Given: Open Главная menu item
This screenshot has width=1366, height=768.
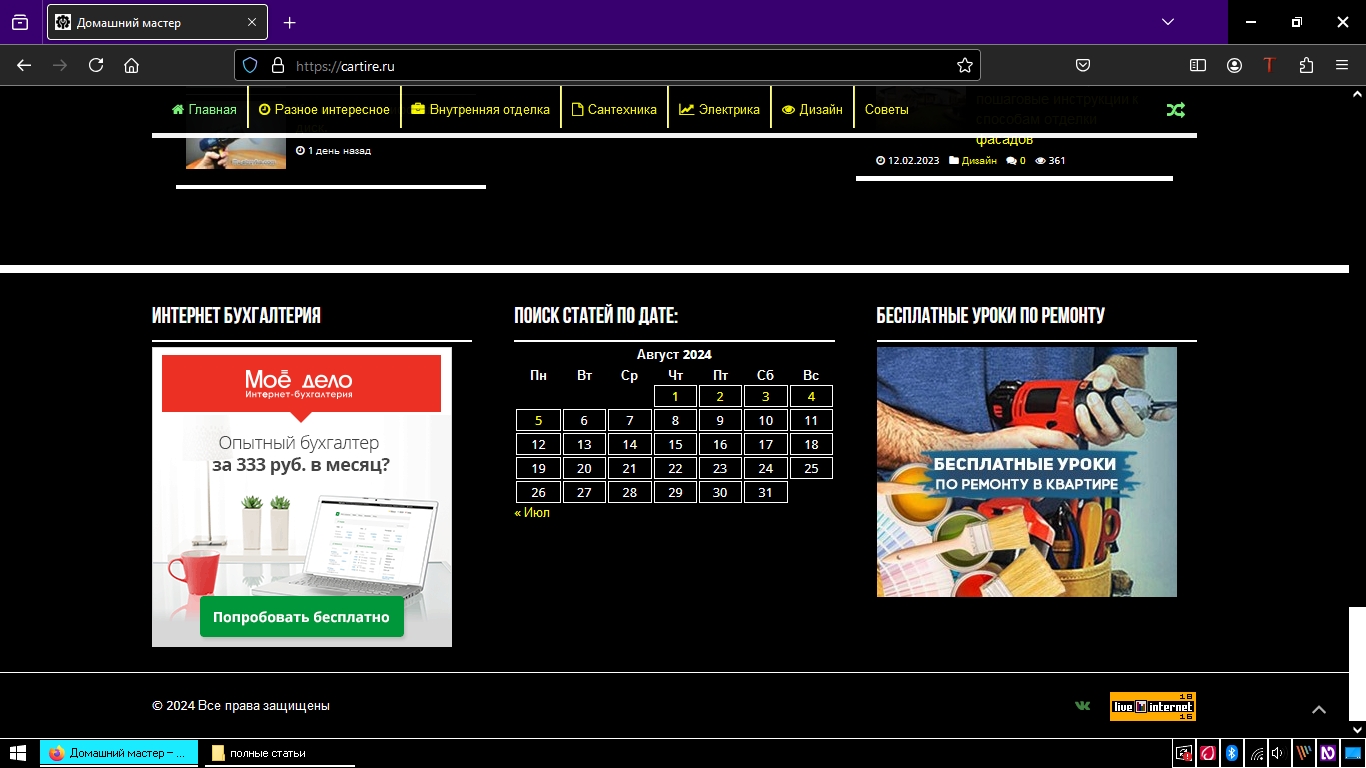Looking at the screenshot, I should 205,110.
